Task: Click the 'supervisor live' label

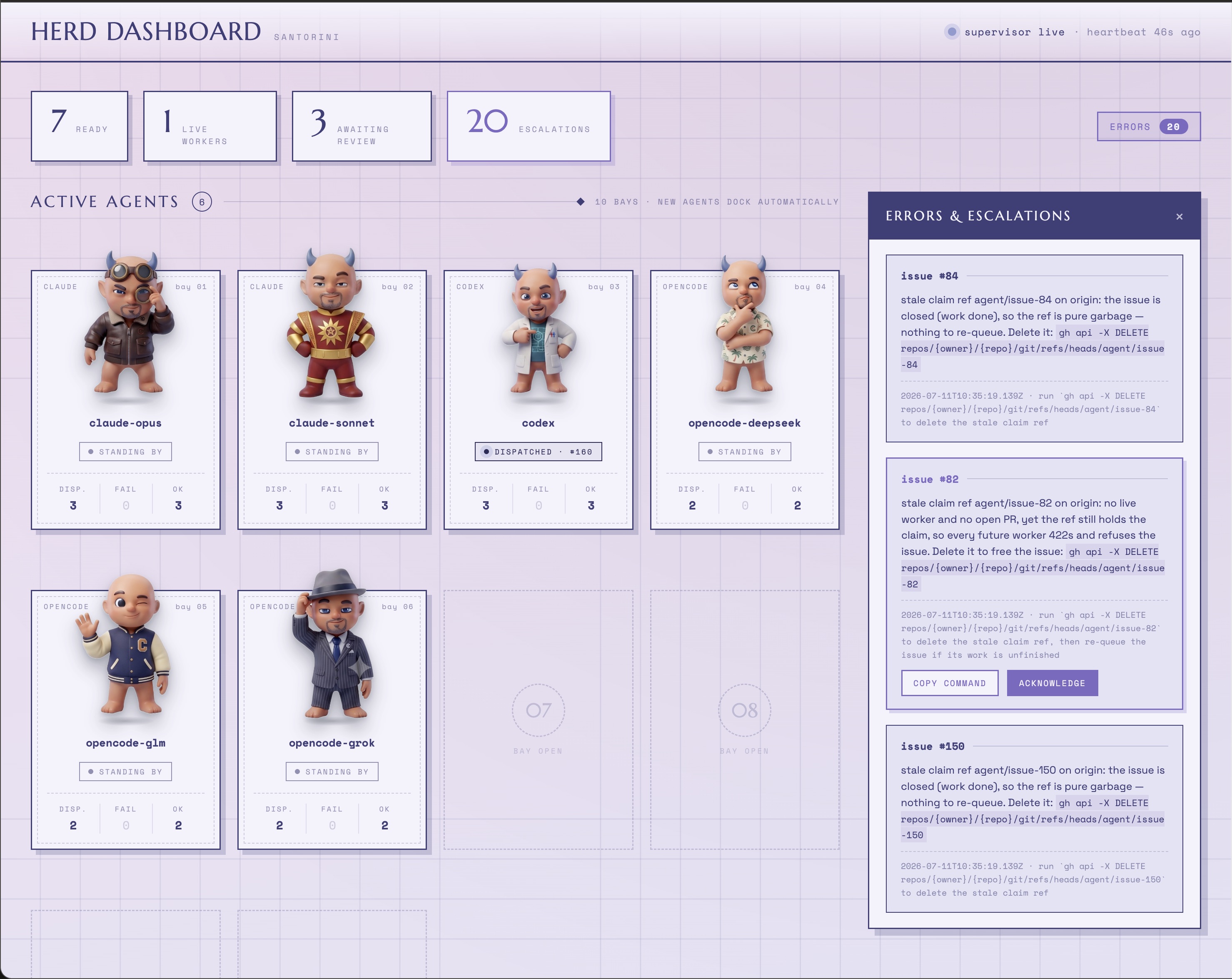Action: point(1014,32)
